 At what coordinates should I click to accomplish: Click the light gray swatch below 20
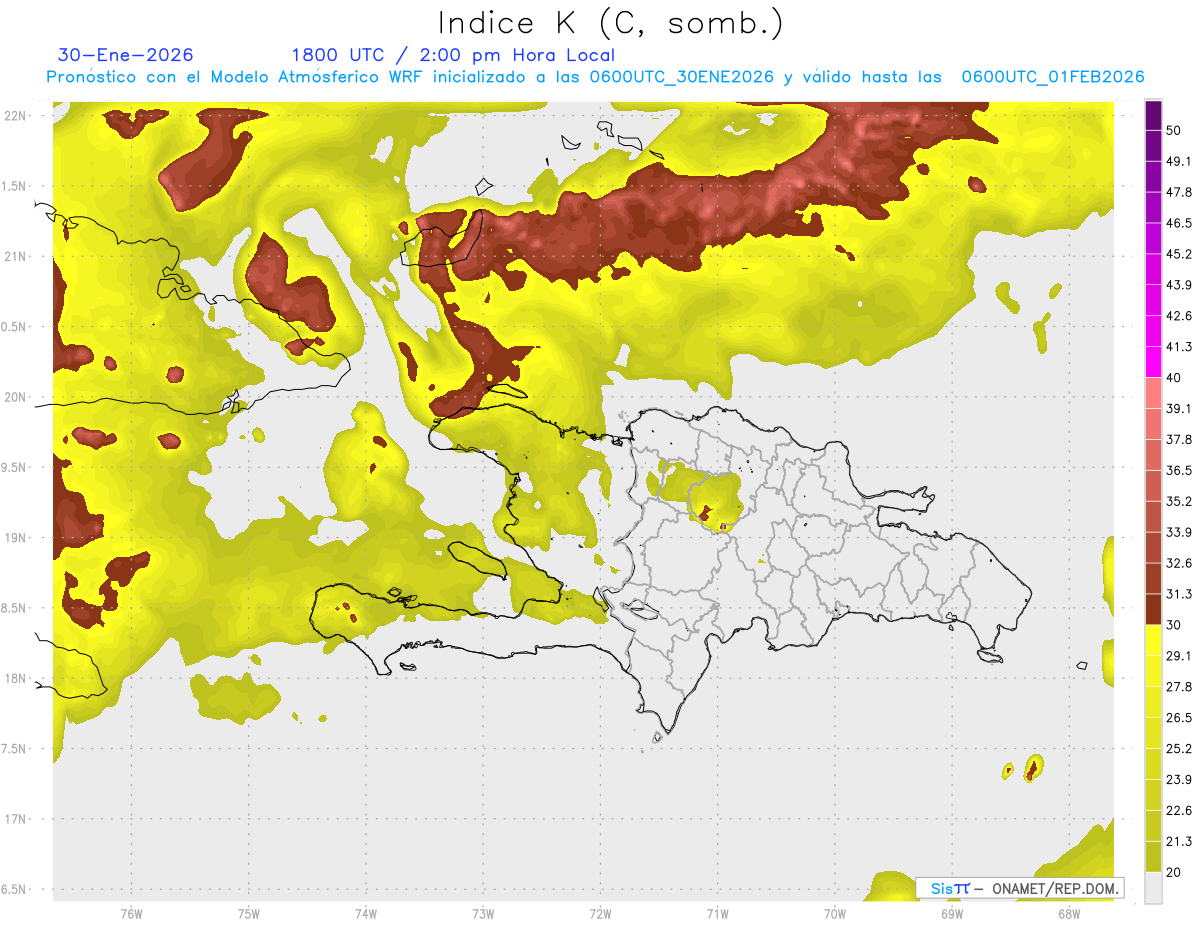[1153, 888]
